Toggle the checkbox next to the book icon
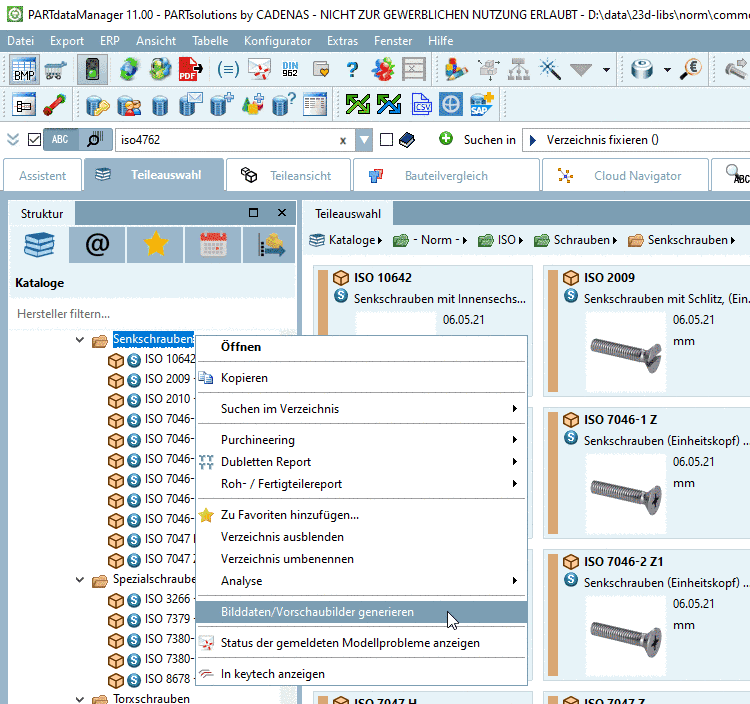The image size is (750, 704). pos(386,140)
